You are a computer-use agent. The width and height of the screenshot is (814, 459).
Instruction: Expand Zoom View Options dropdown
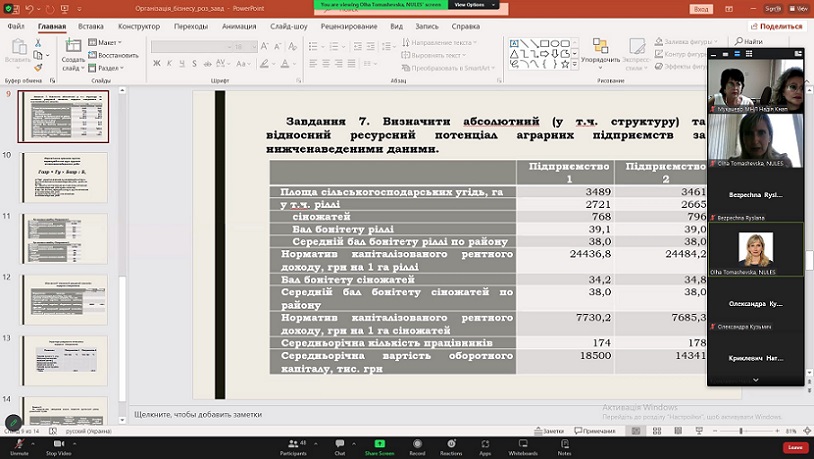point(475,5)
